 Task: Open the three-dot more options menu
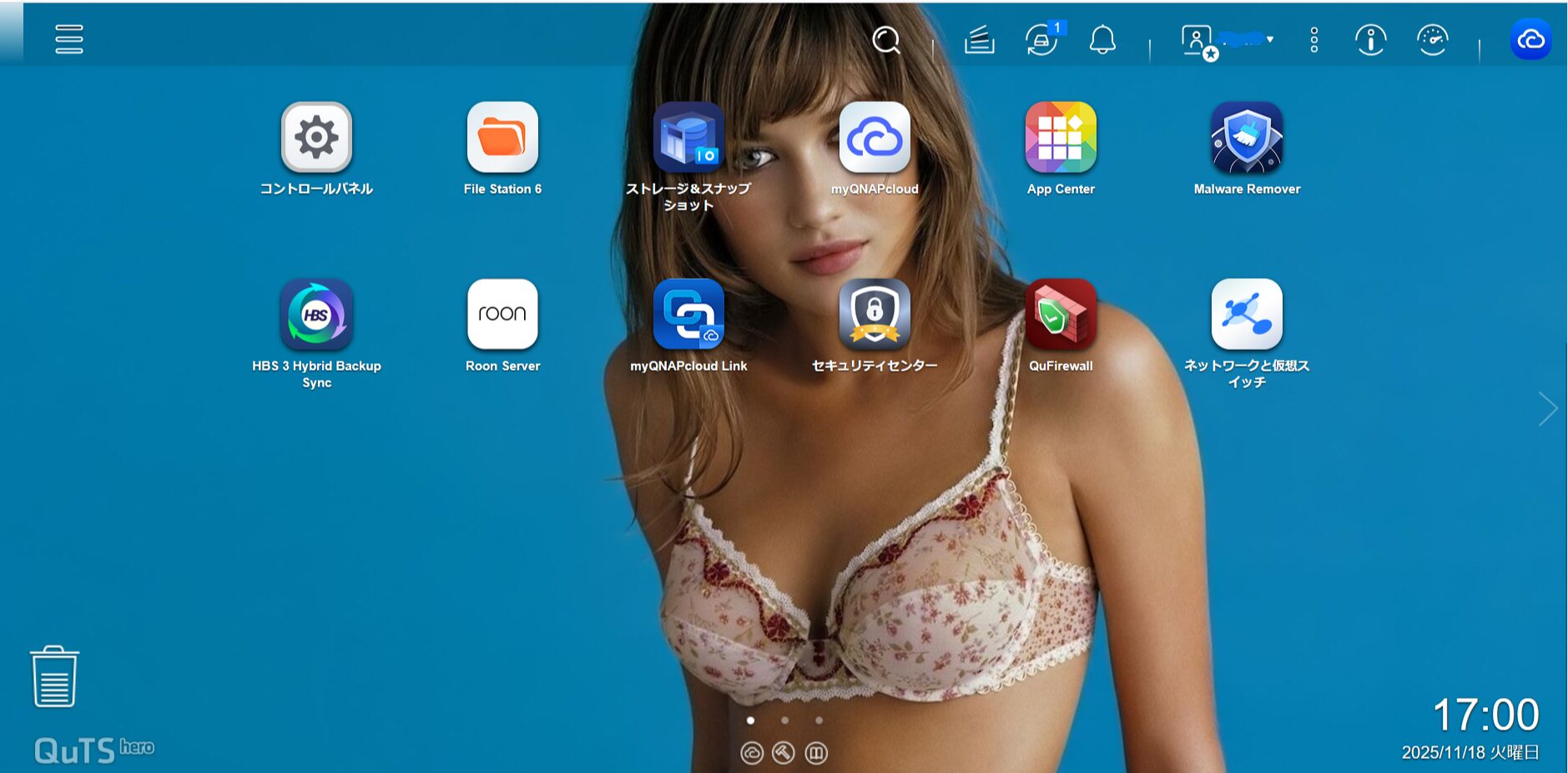point(1313,39)
